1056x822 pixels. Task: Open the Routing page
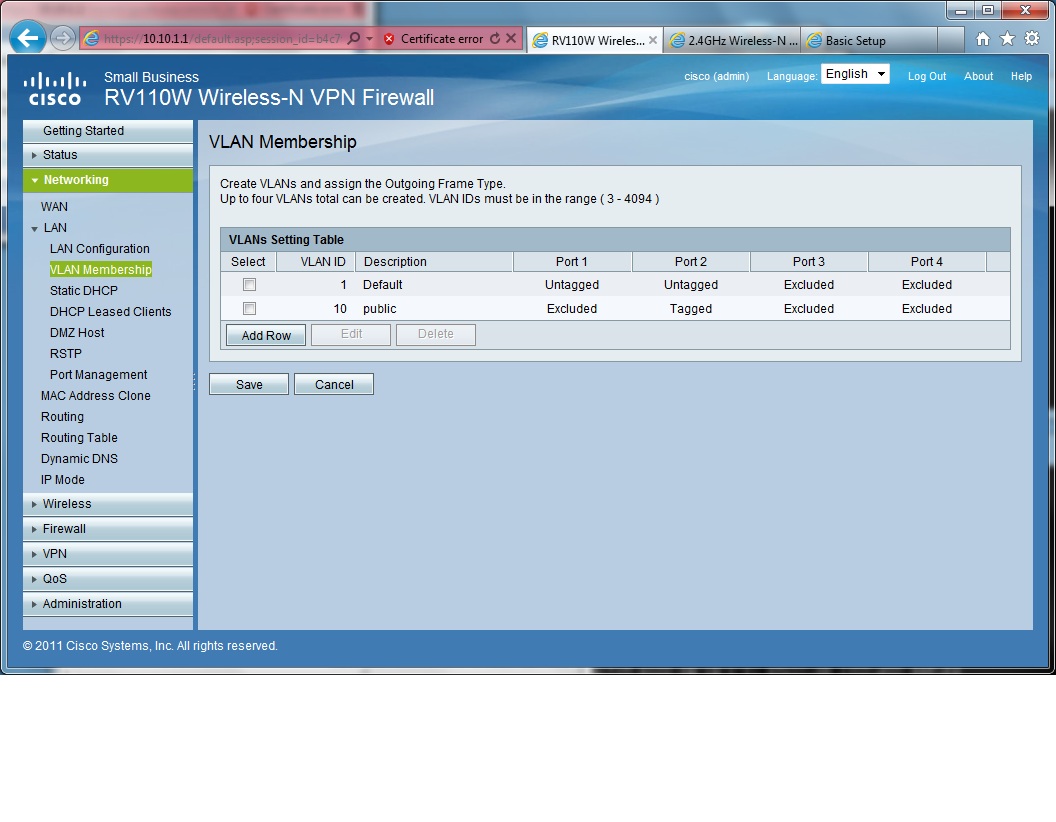62,417
